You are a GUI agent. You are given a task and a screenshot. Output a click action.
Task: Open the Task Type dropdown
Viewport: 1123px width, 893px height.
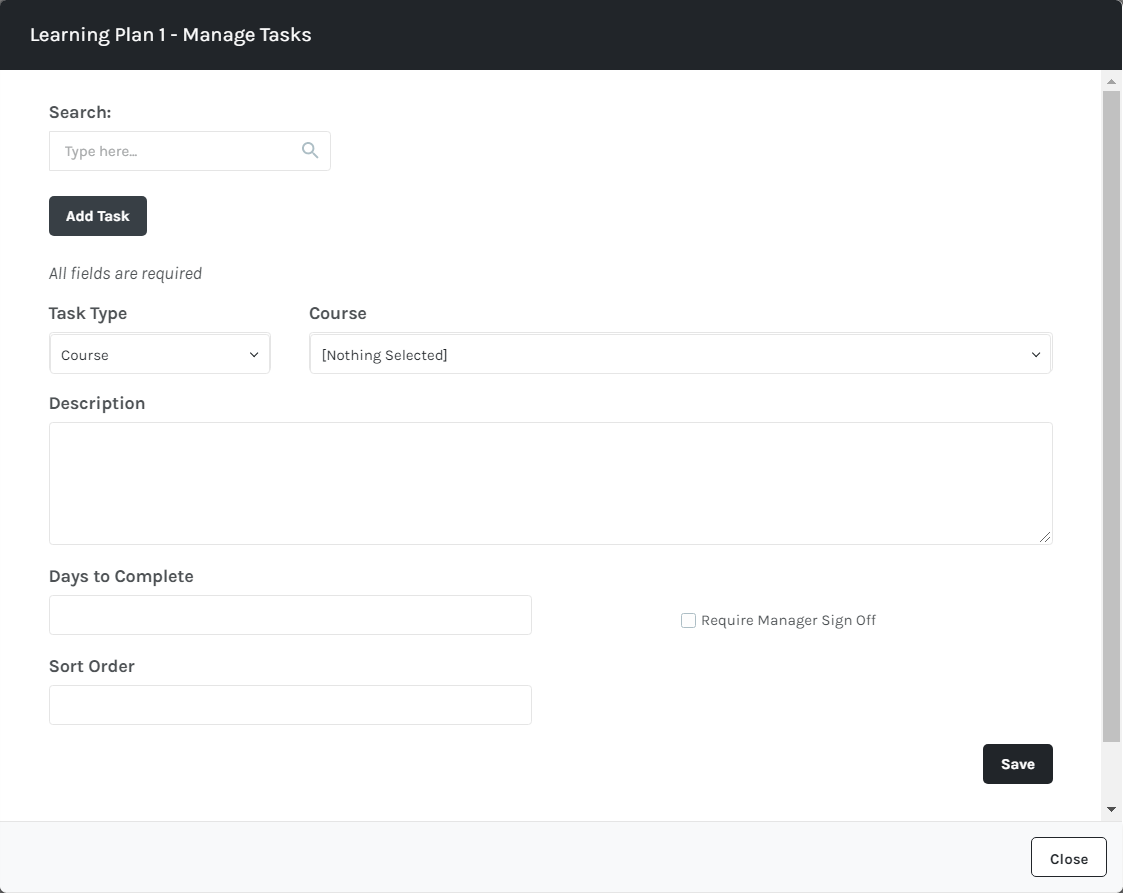pyautogui.click(x=160, y=354)
